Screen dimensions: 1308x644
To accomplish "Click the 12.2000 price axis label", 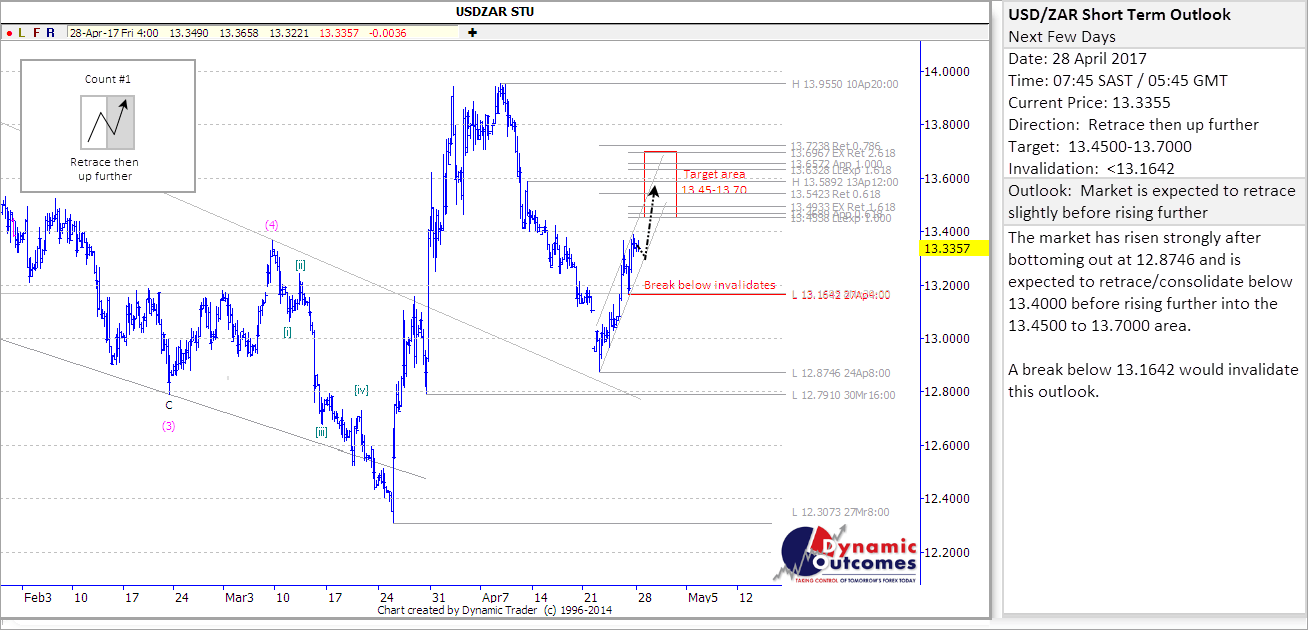I will pyautogui.click(x=948, y=552).
